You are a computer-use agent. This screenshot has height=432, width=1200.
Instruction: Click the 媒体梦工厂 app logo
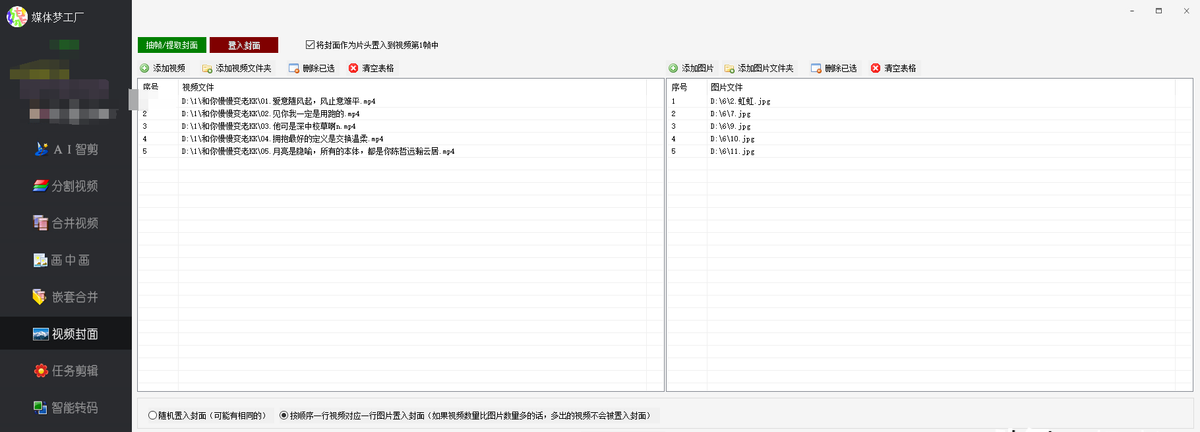(17, 17)
